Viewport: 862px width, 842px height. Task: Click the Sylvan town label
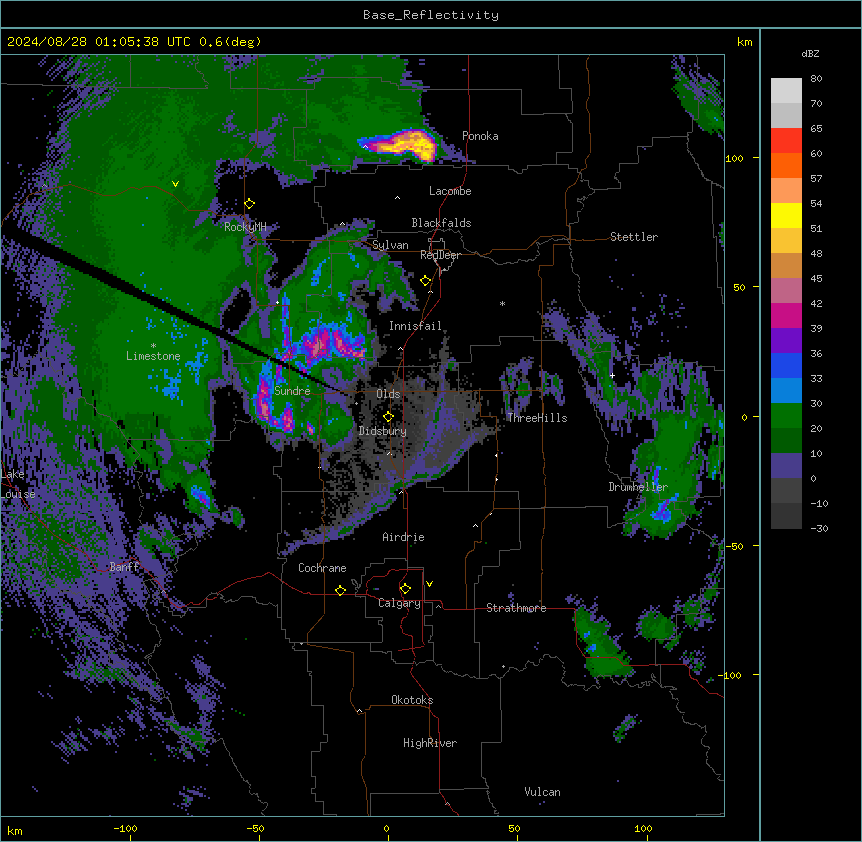pos(390,245)
